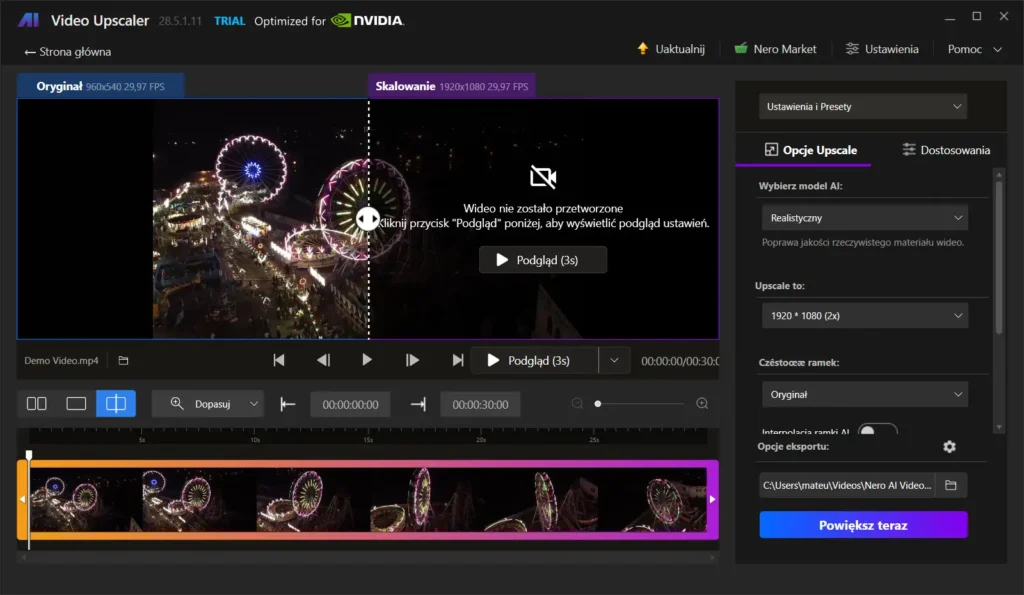
Task: Click the Powiększ teraz button
Action: click(863, 525)
